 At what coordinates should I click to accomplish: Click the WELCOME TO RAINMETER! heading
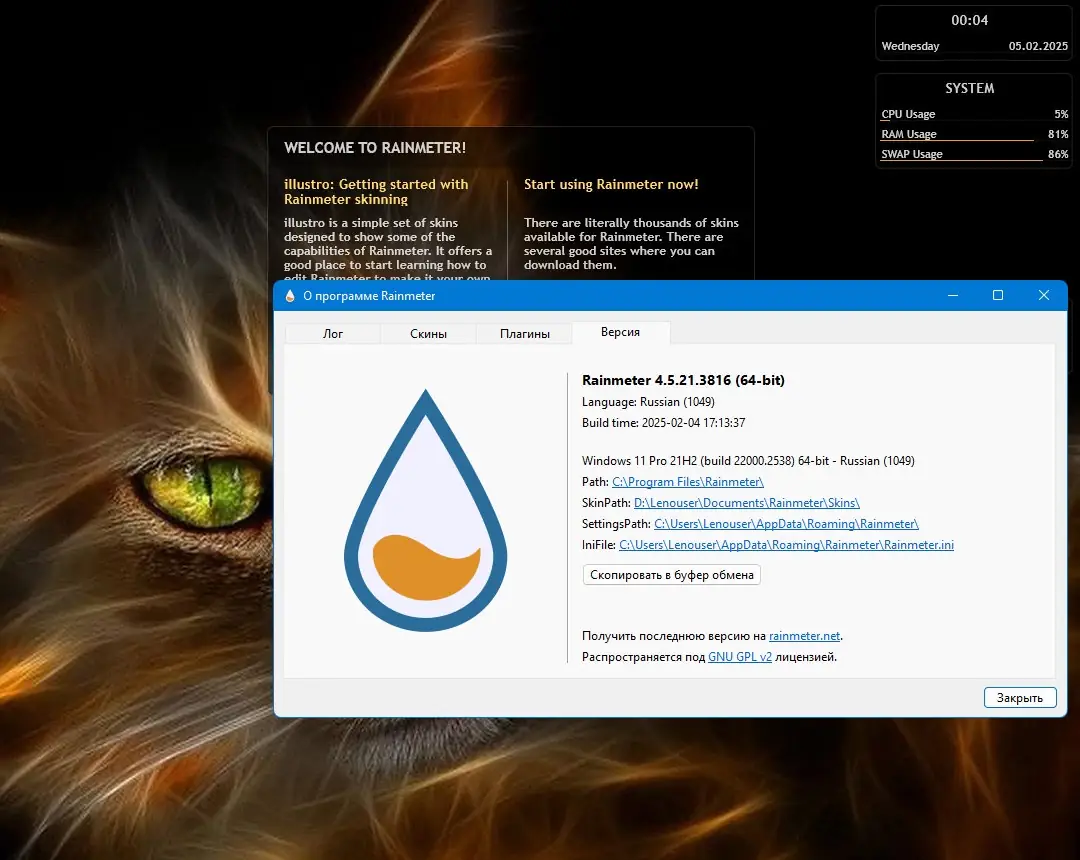pos(374,147)
